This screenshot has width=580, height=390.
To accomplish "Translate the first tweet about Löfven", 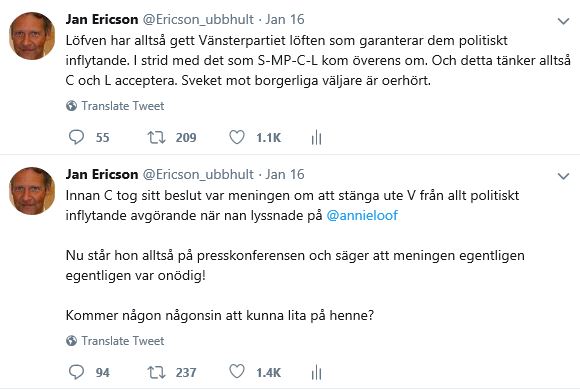I will point(122,106).
